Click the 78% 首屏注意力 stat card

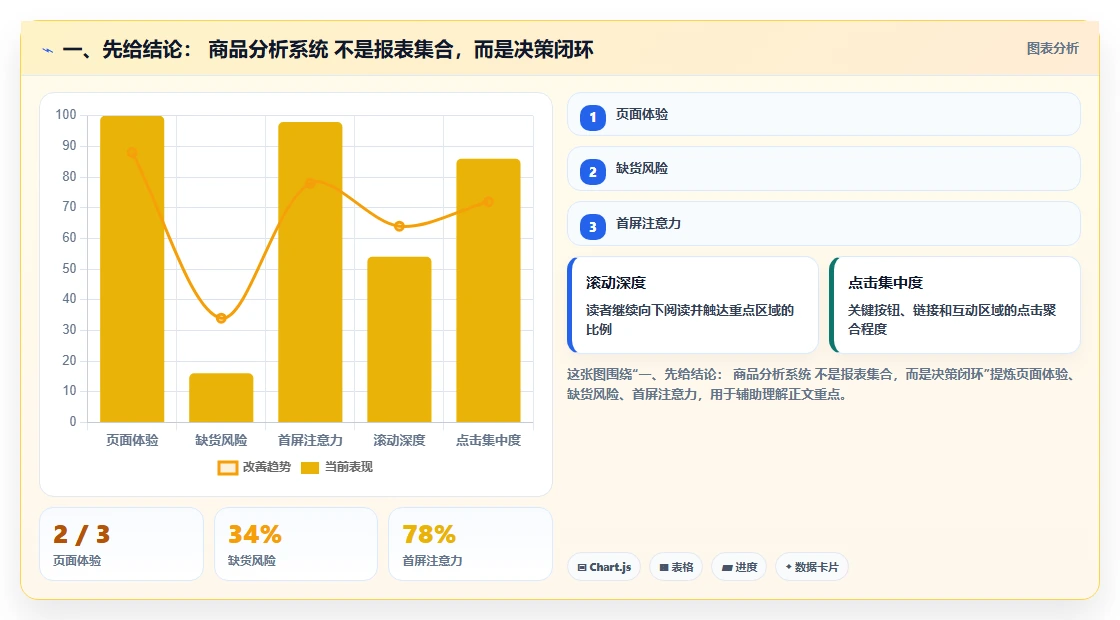pyautogui.click(x=471, y=544)
